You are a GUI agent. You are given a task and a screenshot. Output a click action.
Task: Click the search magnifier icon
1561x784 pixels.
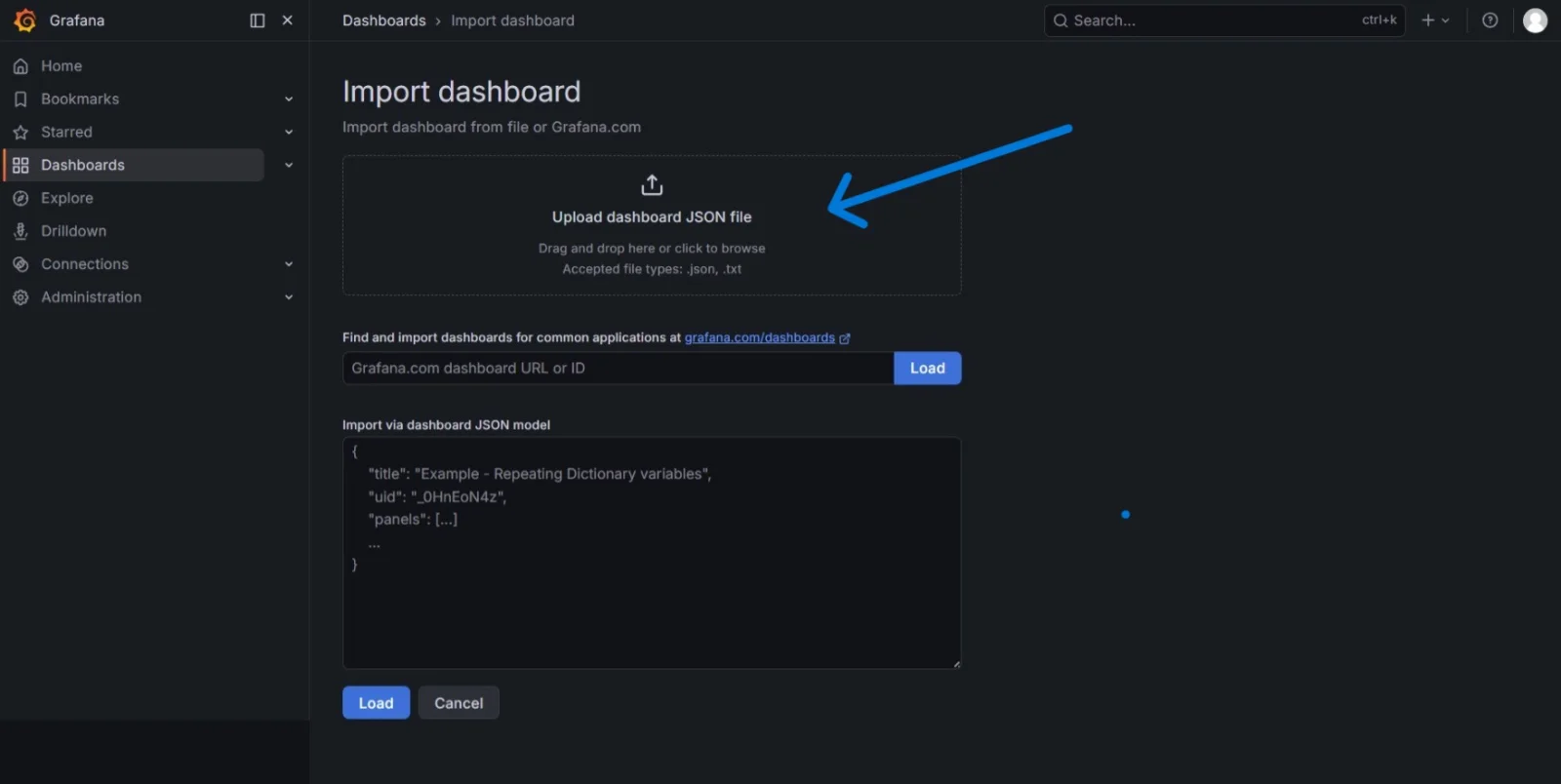1061,20
